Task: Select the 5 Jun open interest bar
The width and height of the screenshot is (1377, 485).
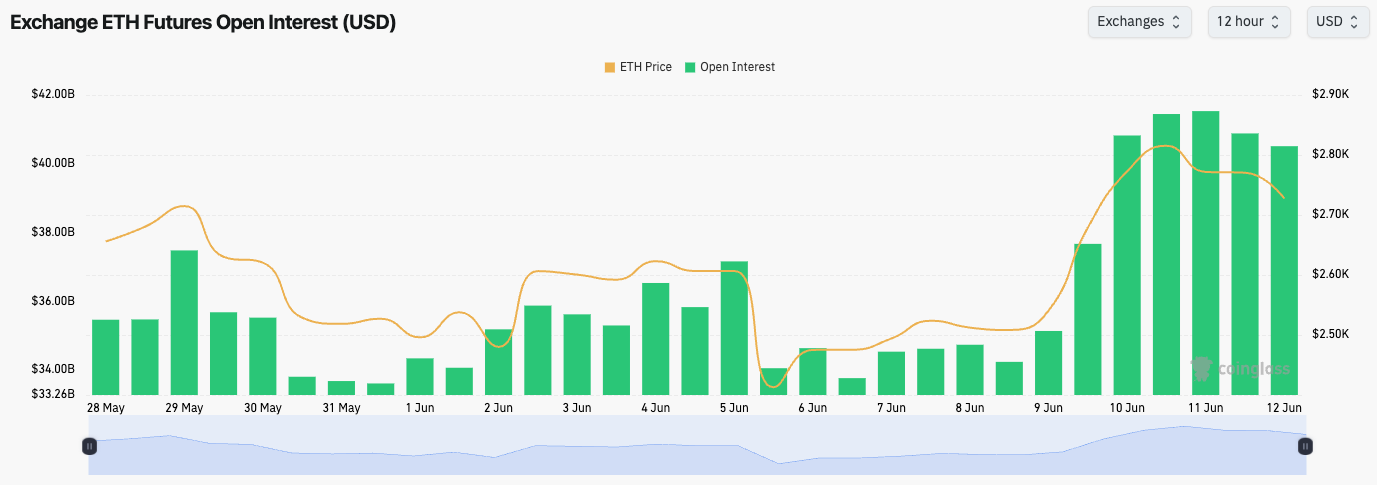Action: click(x=734, y=327)
